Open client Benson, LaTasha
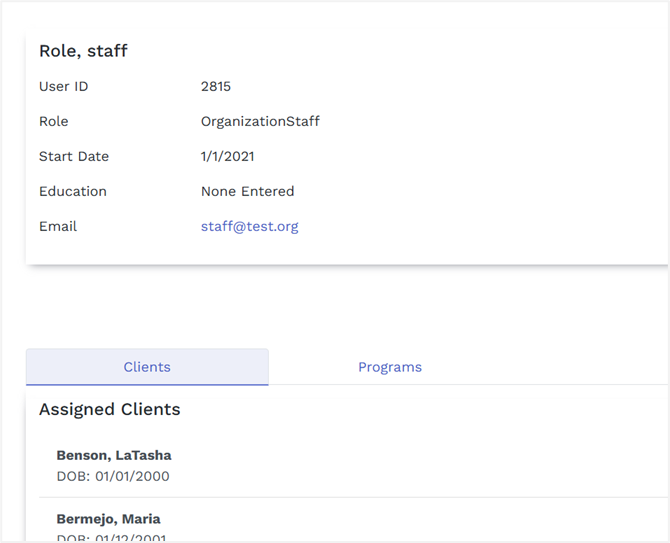Viewport: 670px width, 543px height. point(114,455)
